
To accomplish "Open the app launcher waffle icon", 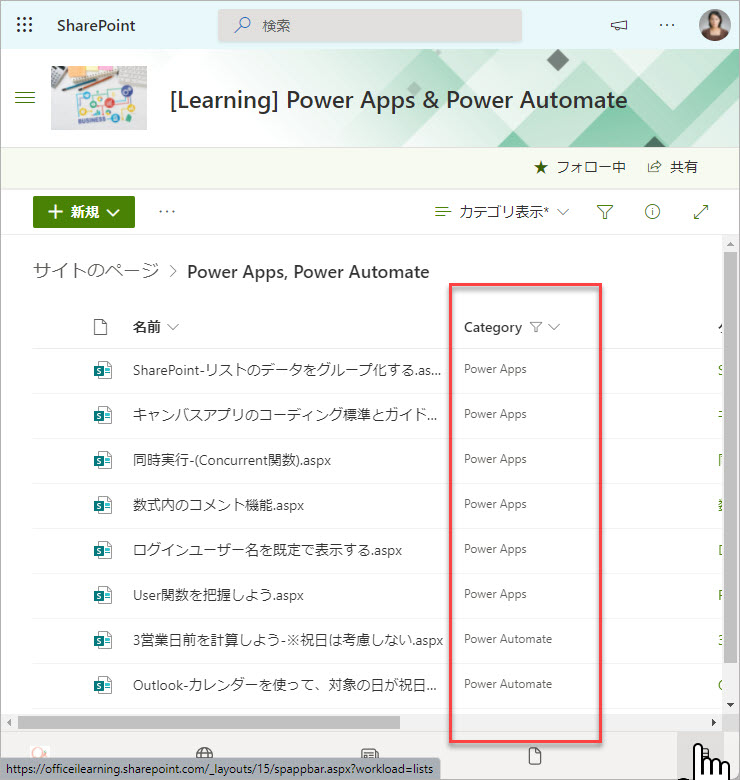I will click(24, 24).
